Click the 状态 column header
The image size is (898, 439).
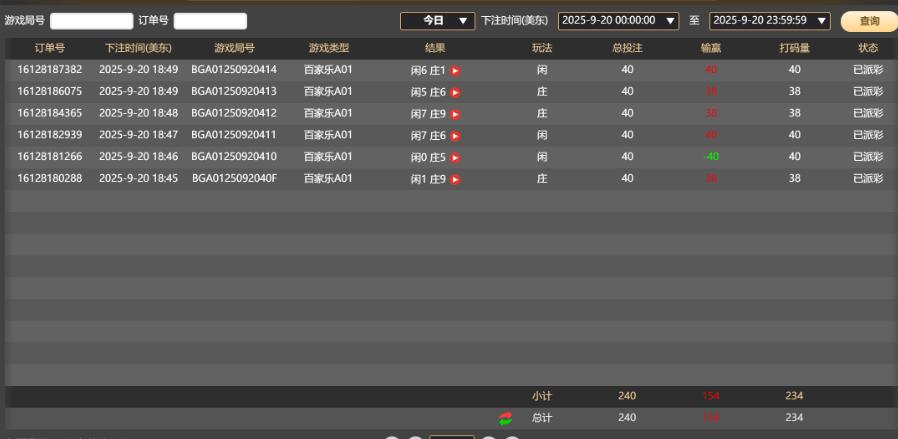point(868,48)
